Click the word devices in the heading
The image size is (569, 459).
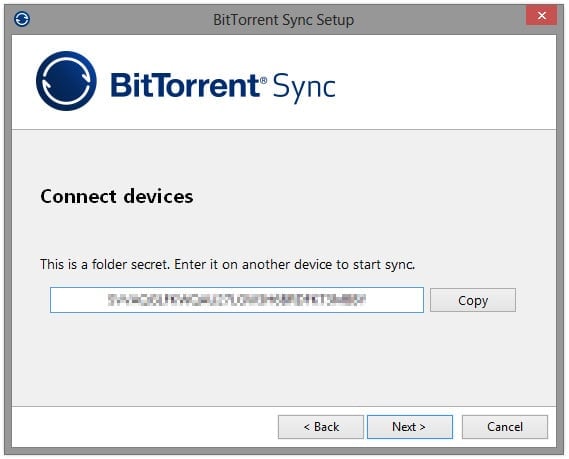point(158,196)
